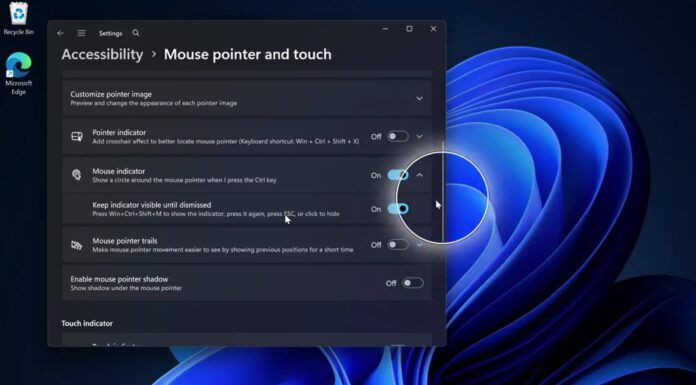
Task: Click the "Make mouse pointer movement easier" text
Action: [x=223, y=250]
